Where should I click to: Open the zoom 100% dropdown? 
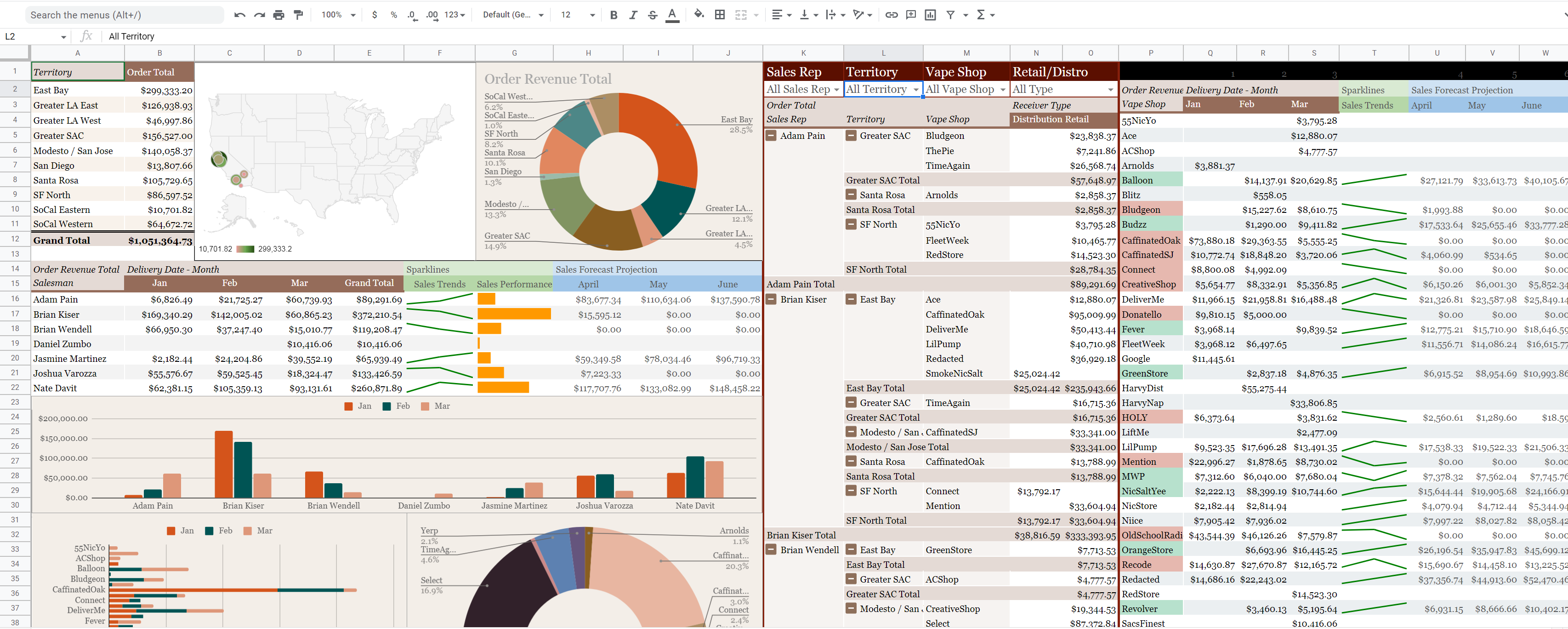click(338, 15)
